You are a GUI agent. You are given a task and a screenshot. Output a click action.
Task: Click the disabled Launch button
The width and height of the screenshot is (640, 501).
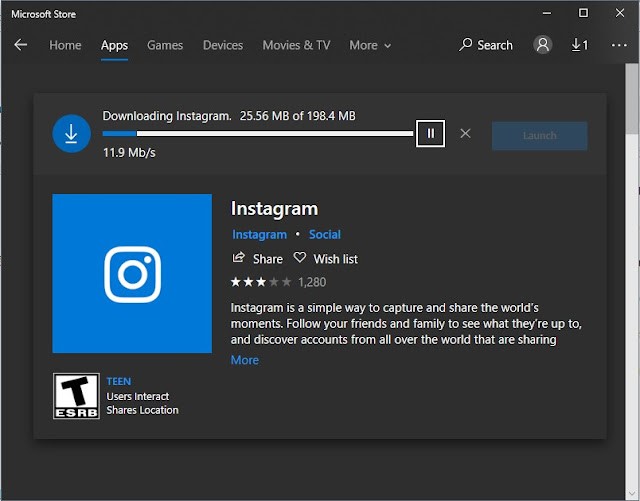(539, 136)
